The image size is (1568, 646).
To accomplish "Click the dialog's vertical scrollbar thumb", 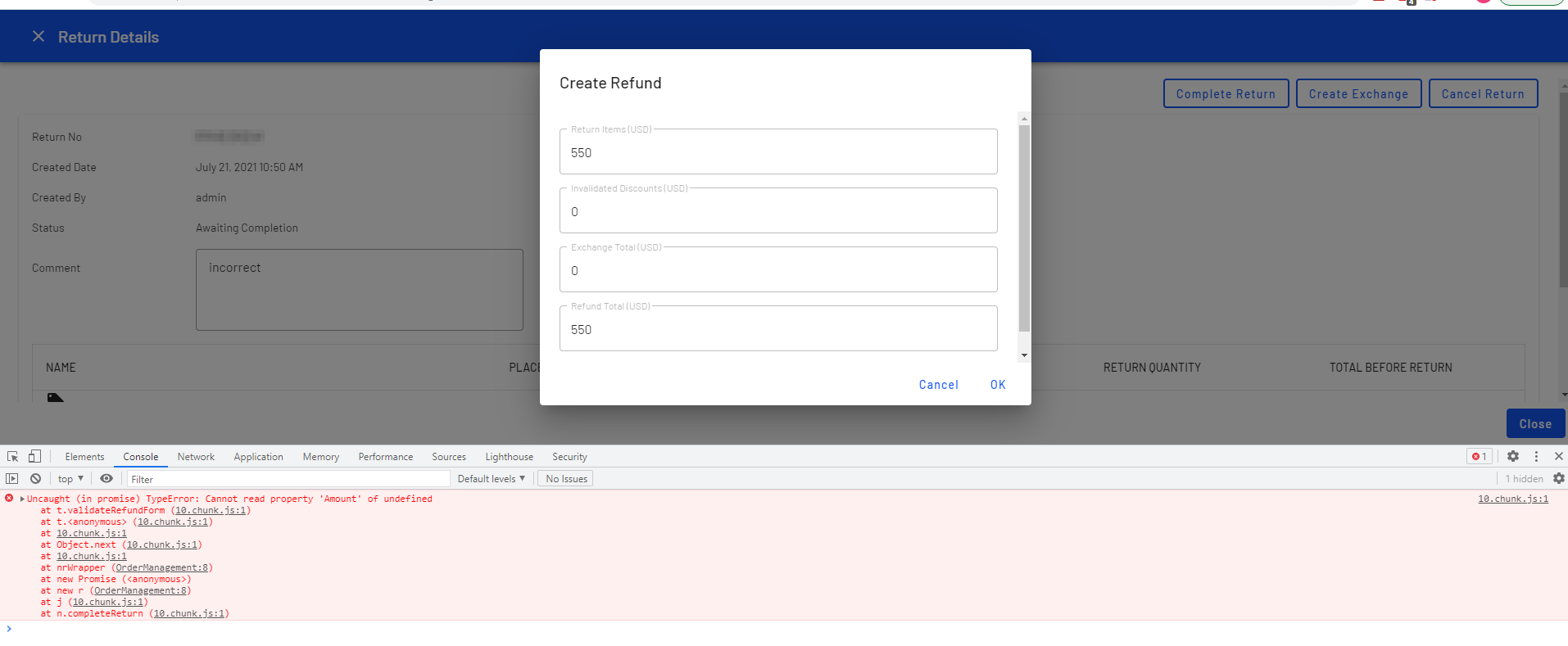I will tap(1023, 229).
